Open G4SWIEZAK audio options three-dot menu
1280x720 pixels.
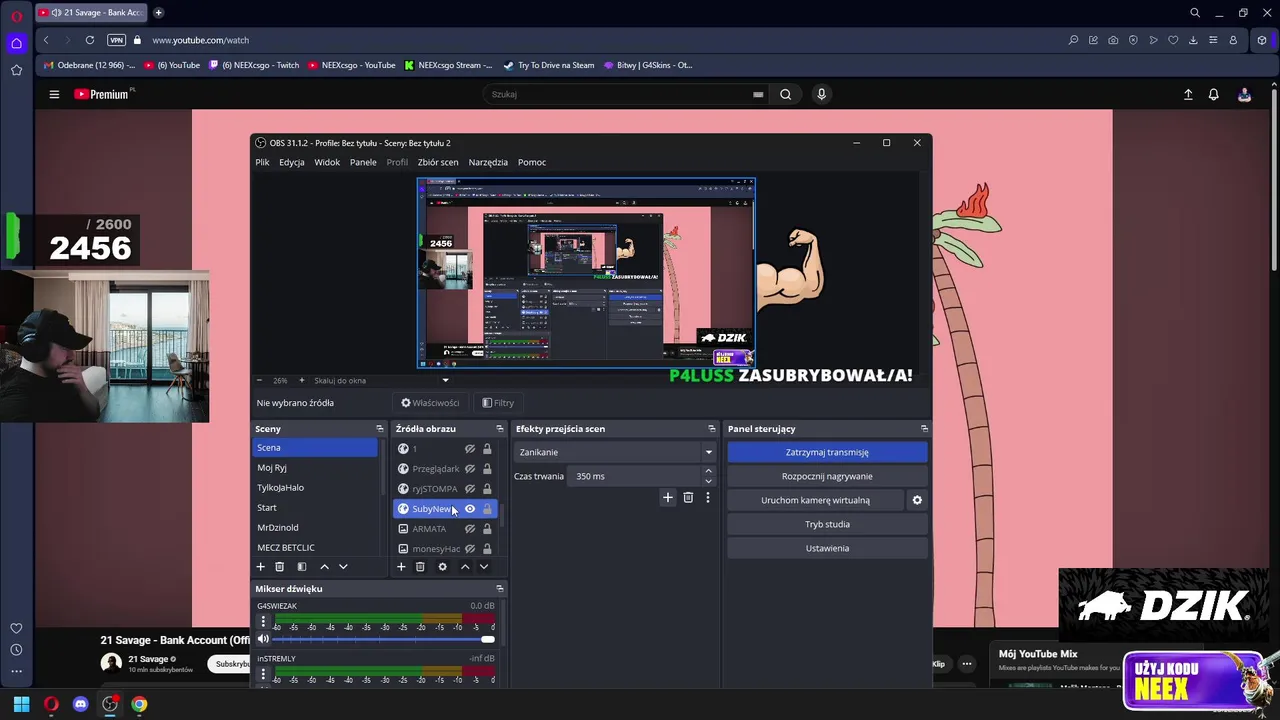point(263,622)
